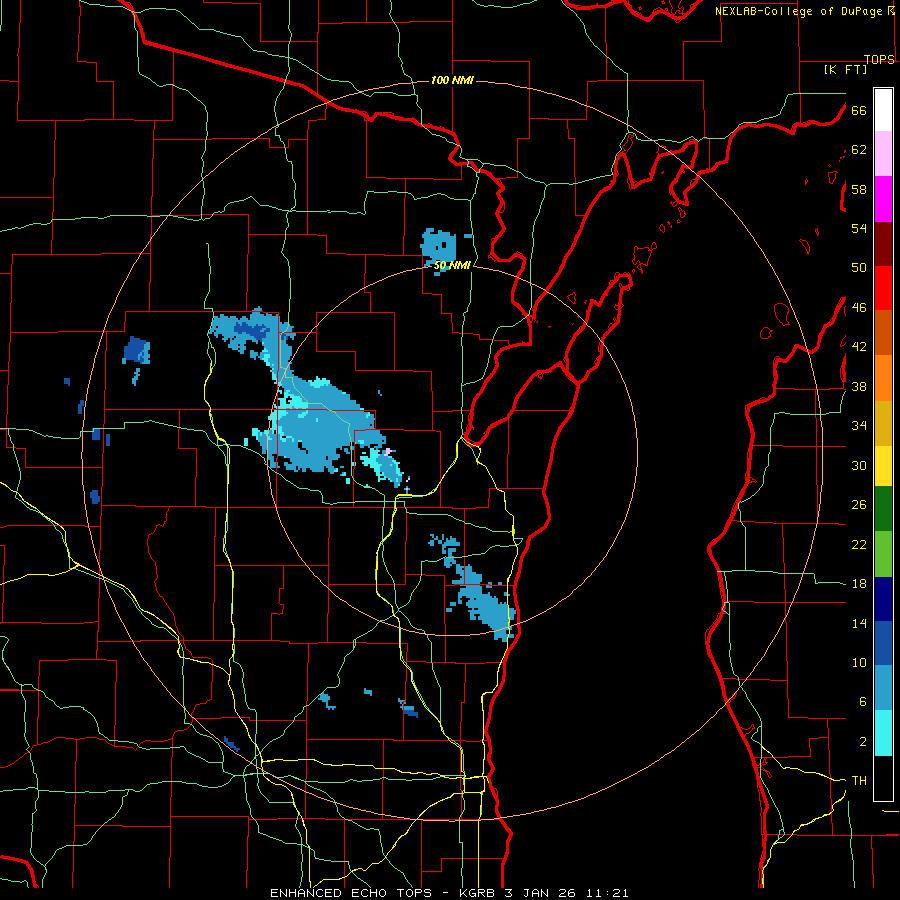Select the dark green scale band
This screenshot has height=900, width=900.
point(883,508)
